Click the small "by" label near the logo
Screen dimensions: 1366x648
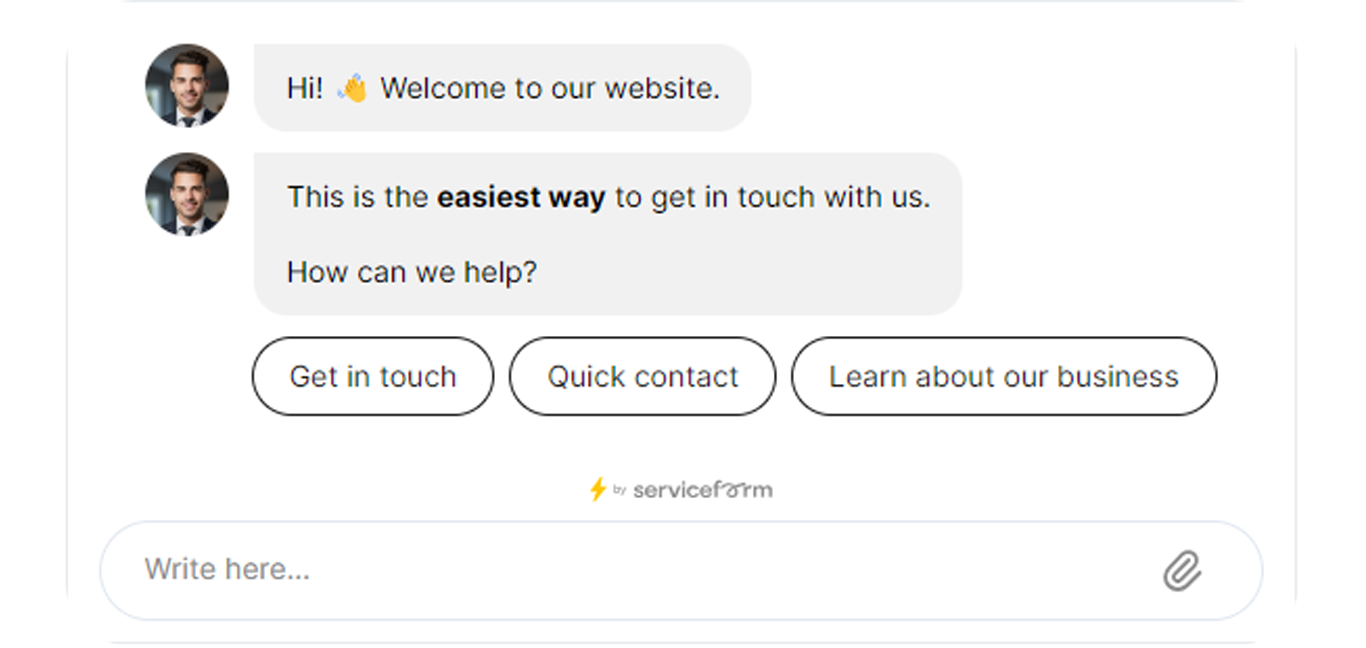619,489
